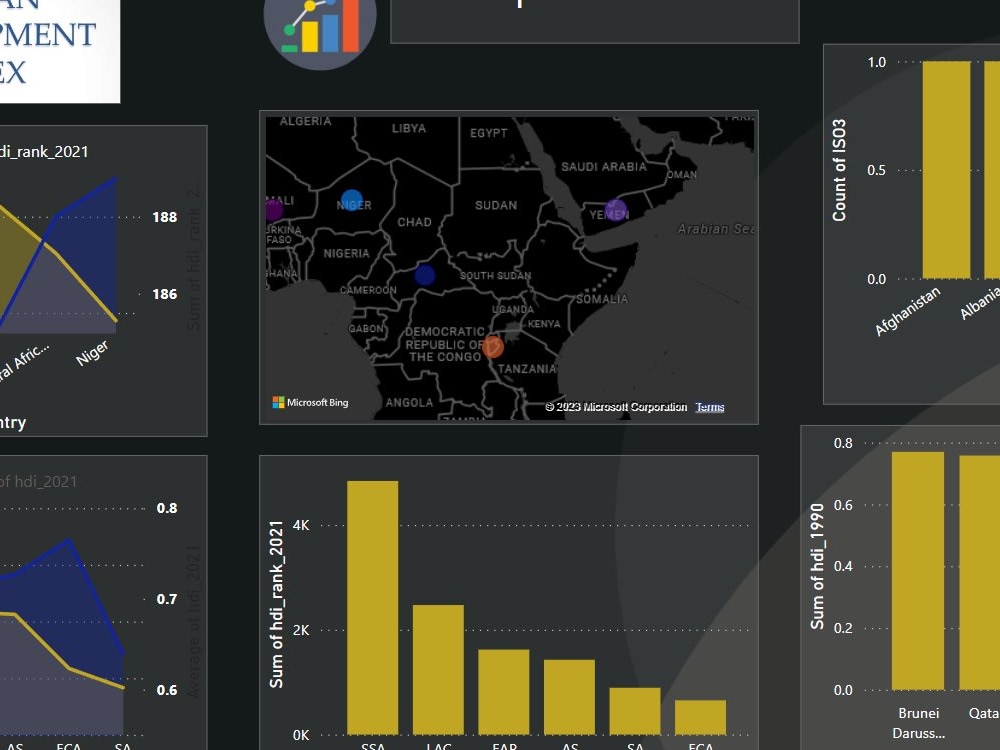Image resolution: width=1000 pixels, height=750 pixels.
Task: Click the 2023 Microsoft Corporation copyright text
Action: point(617,407)
